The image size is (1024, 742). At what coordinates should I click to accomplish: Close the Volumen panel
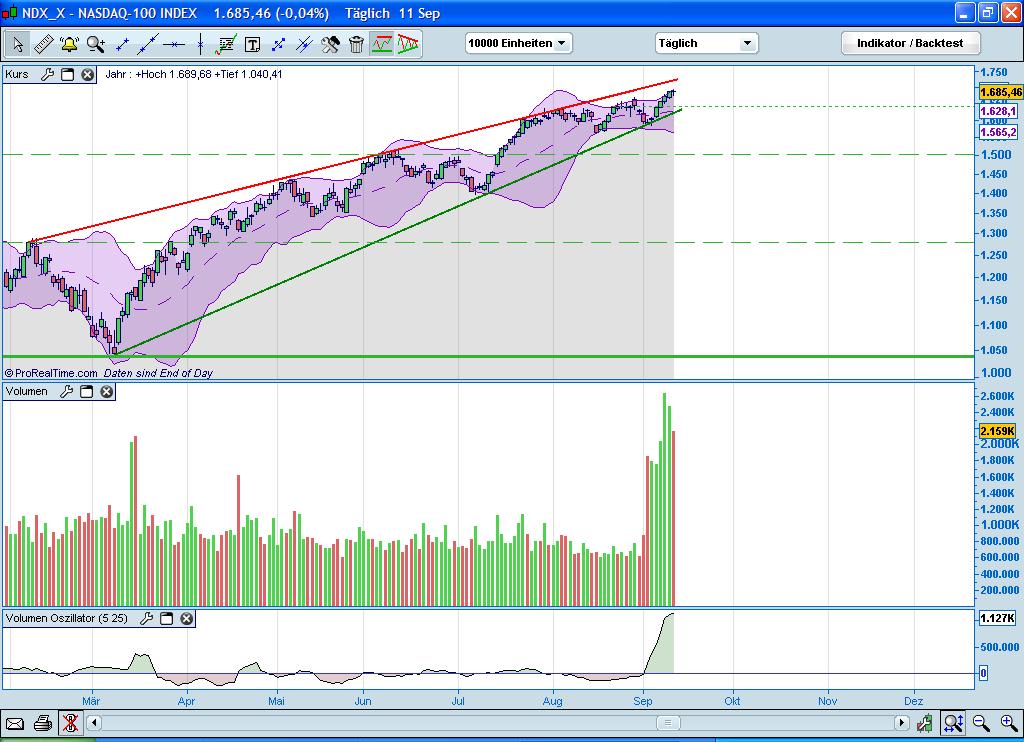tap(107, 391)
